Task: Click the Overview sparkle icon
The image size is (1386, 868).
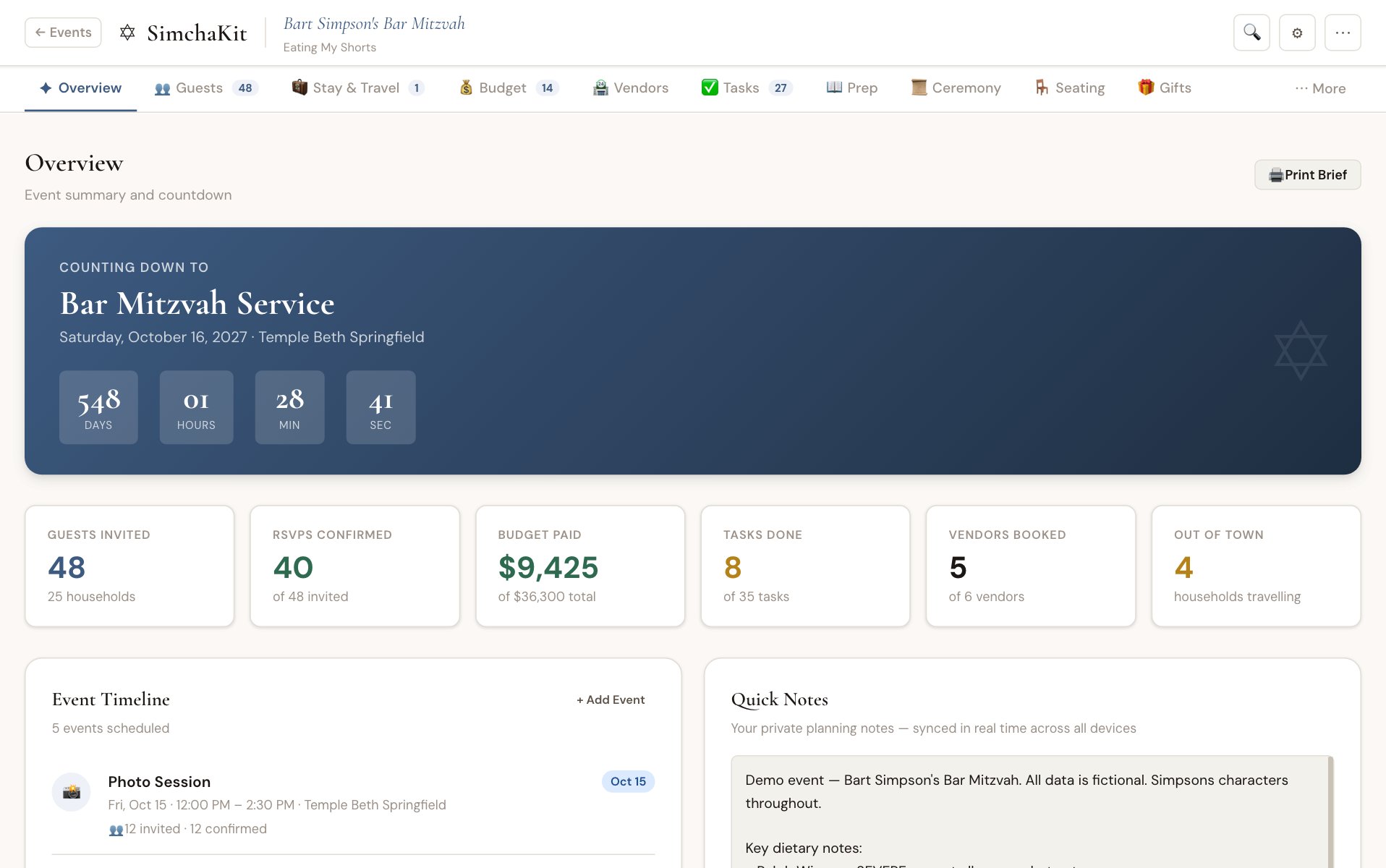Action: (x=46, y=88)
